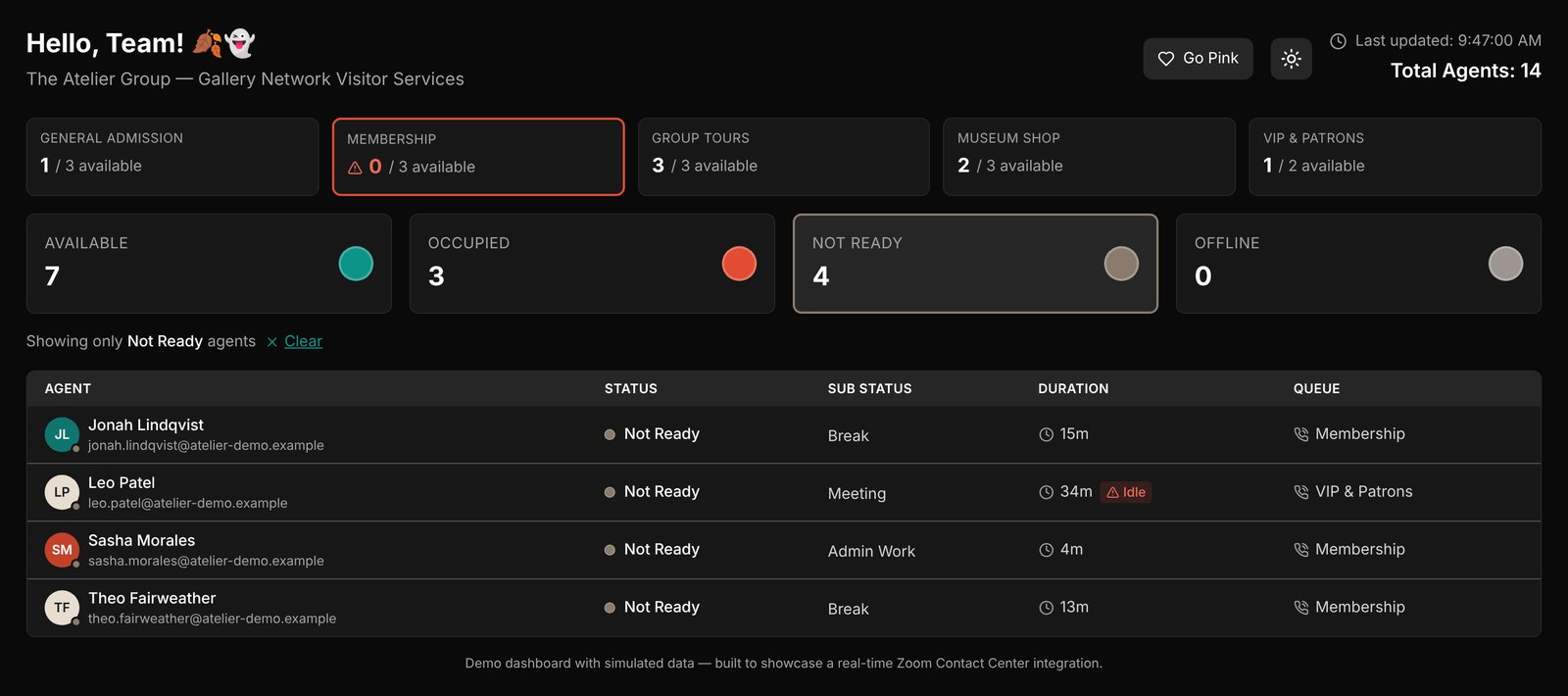The width and height of the screenshot is (1568, 696).
Task: Click Theo Fairweather's TF avatar
Action: tap(62, 608)
